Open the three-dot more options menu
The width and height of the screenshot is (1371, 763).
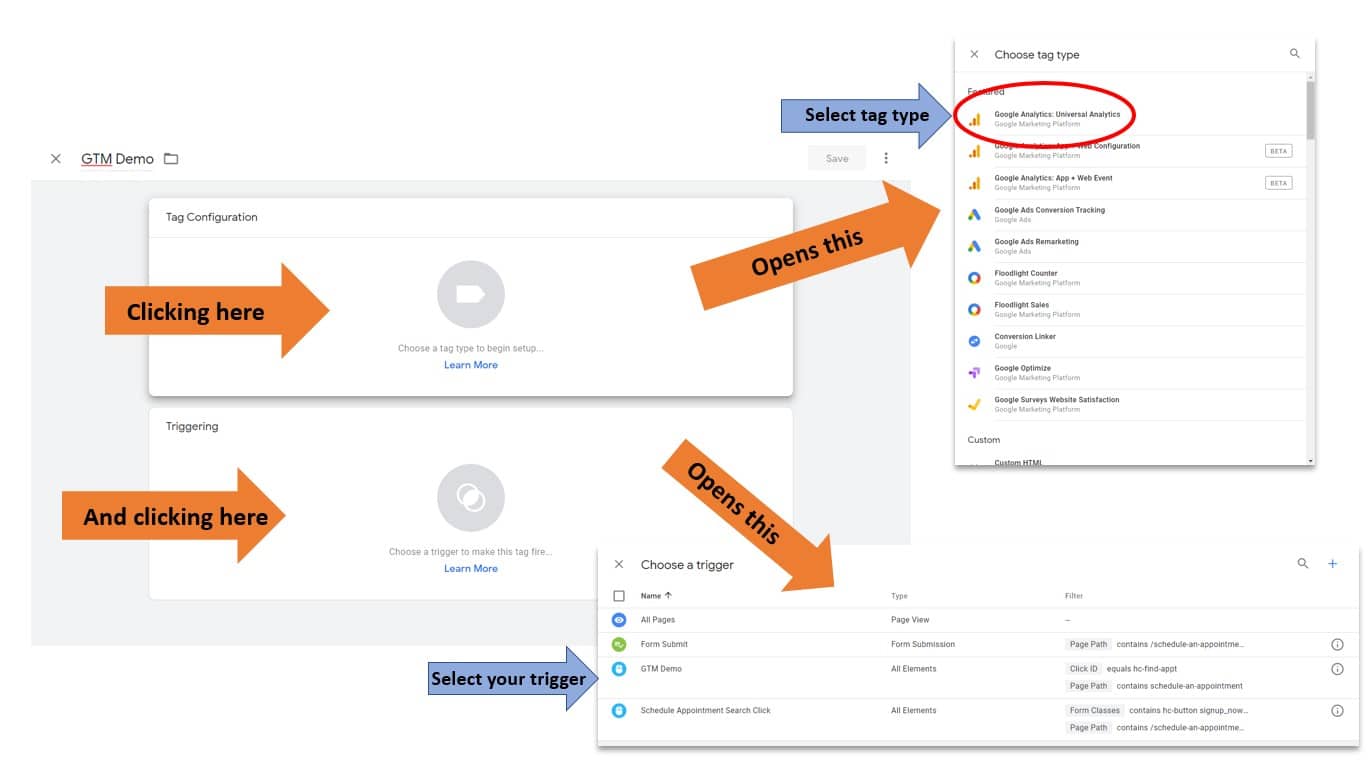point(886,158)
